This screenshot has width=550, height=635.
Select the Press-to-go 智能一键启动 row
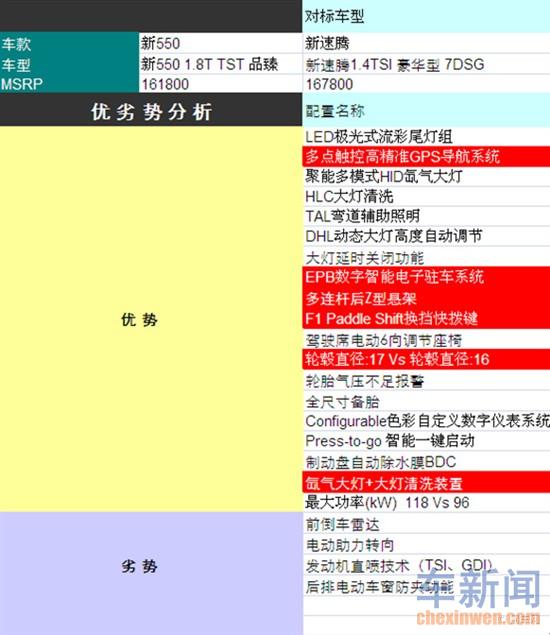426,441
